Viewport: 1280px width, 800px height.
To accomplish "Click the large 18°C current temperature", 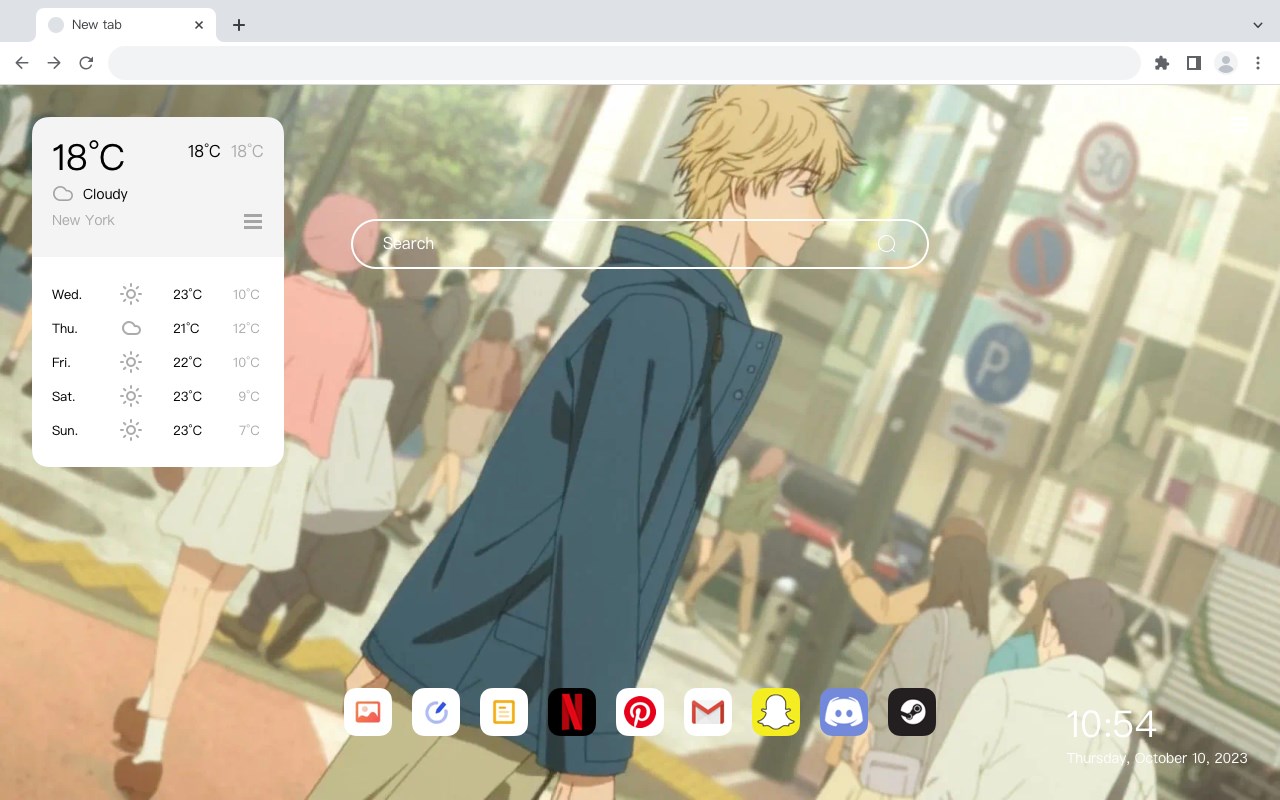I will pyautogui.click(x=88, y=157).
